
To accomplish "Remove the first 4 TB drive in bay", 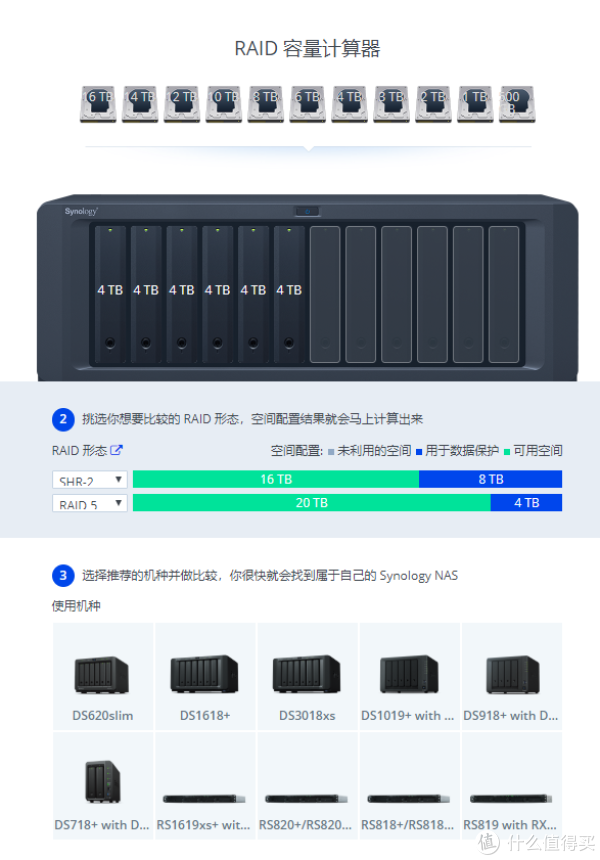I will pyautogui.click(x=110, y=295).
